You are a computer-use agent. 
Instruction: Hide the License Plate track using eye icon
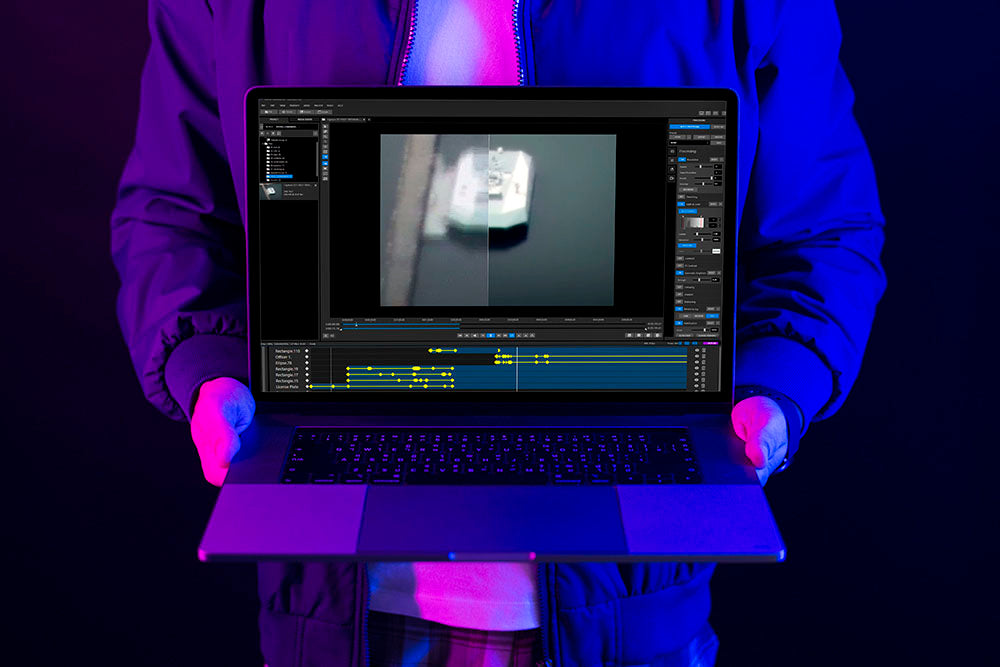pos(697,387)
